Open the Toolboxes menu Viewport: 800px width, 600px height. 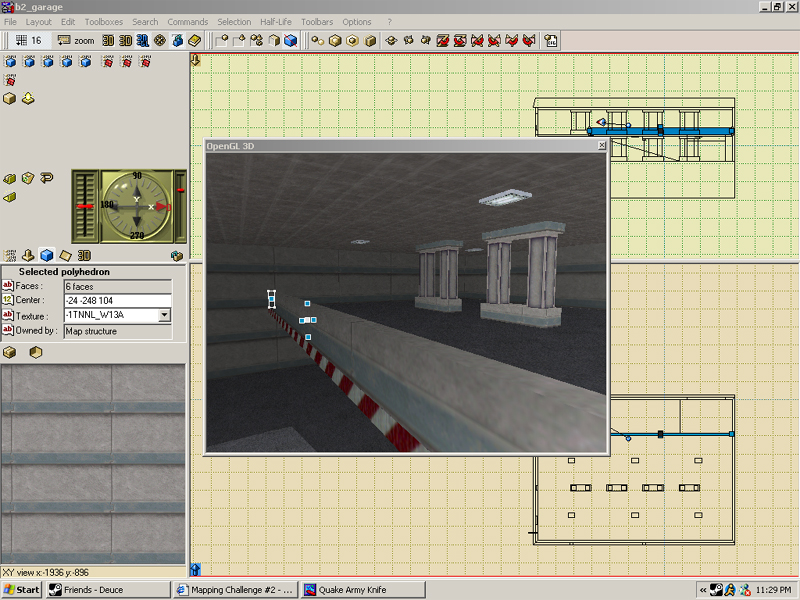[x=105, y=22]
